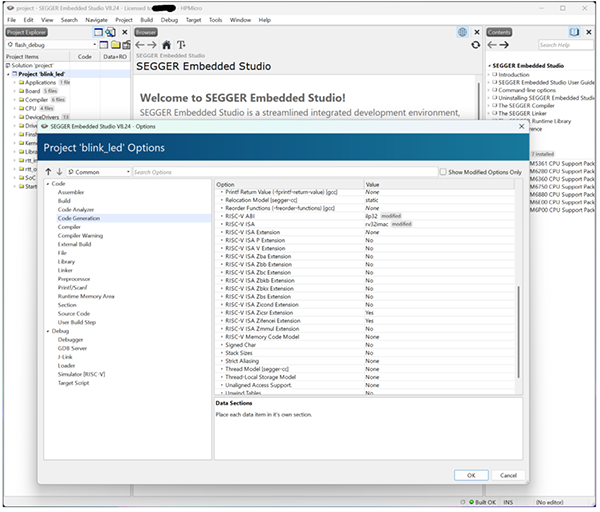
Task: Click the Cancel button
Action: click(x=508, y=475)
